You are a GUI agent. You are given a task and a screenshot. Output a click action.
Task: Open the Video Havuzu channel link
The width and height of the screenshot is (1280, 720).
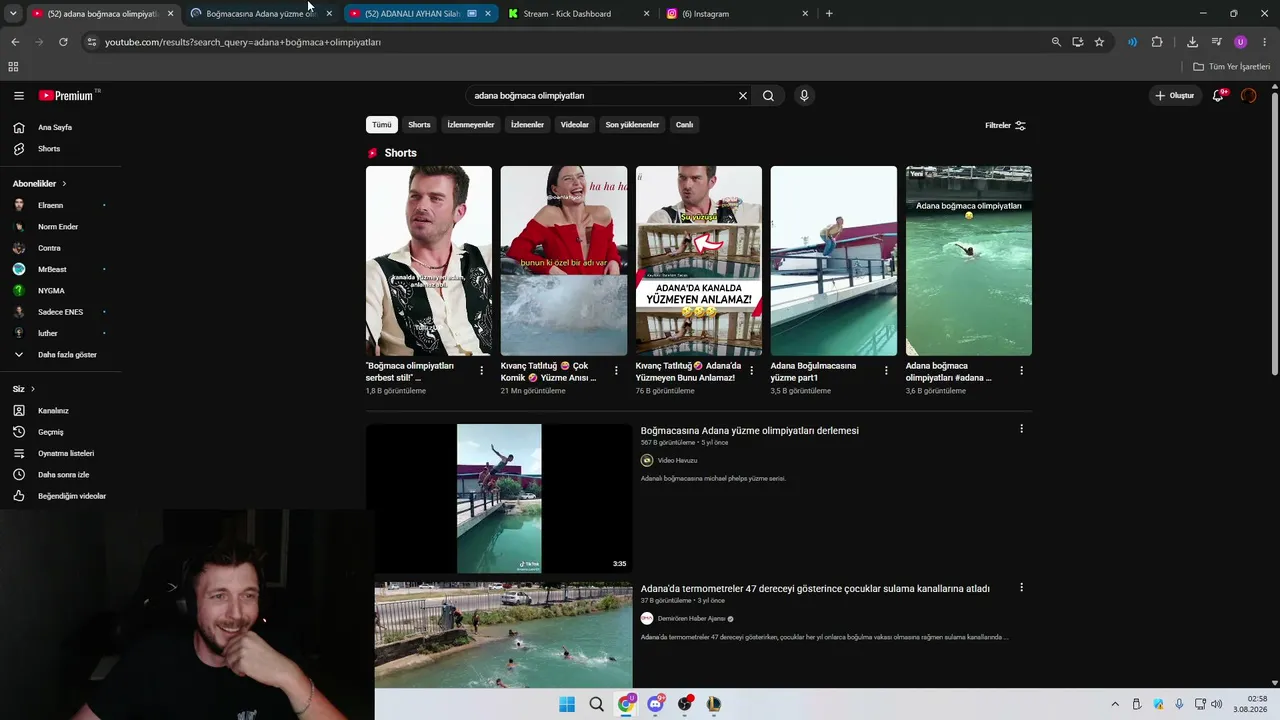(x=677, y=461)
